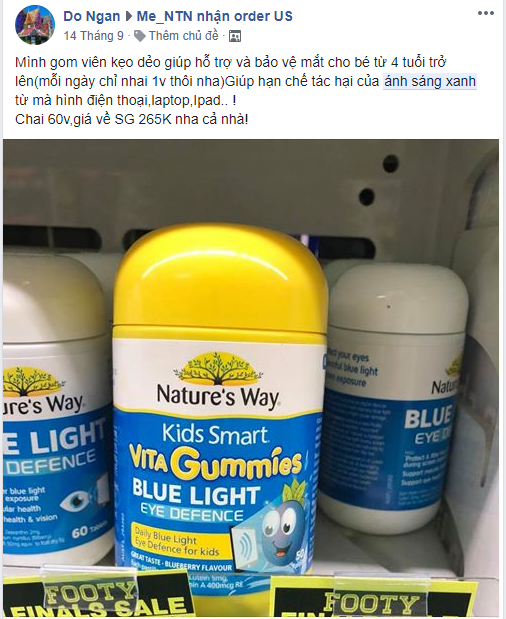Click the highlighted ánh sáng xanh phrase
Viewport: 506px width, 619px height.
tap(430, 82)
